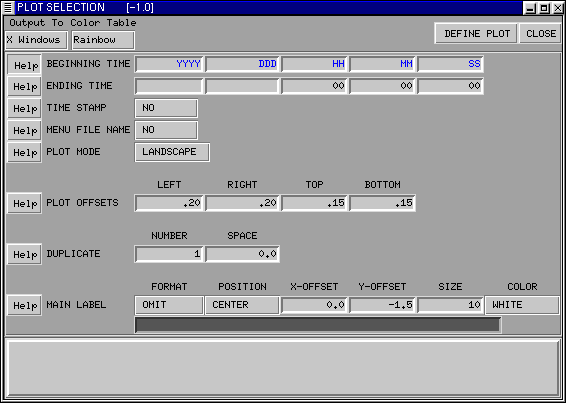Open the MAIN LABEL FORMAT OMIT option

(169, 305)
